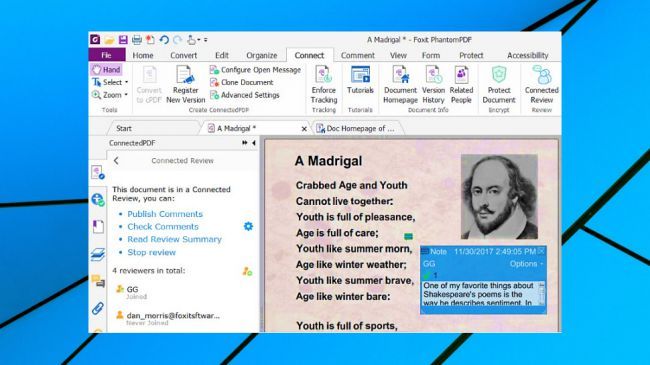Open the File menu

107,55
